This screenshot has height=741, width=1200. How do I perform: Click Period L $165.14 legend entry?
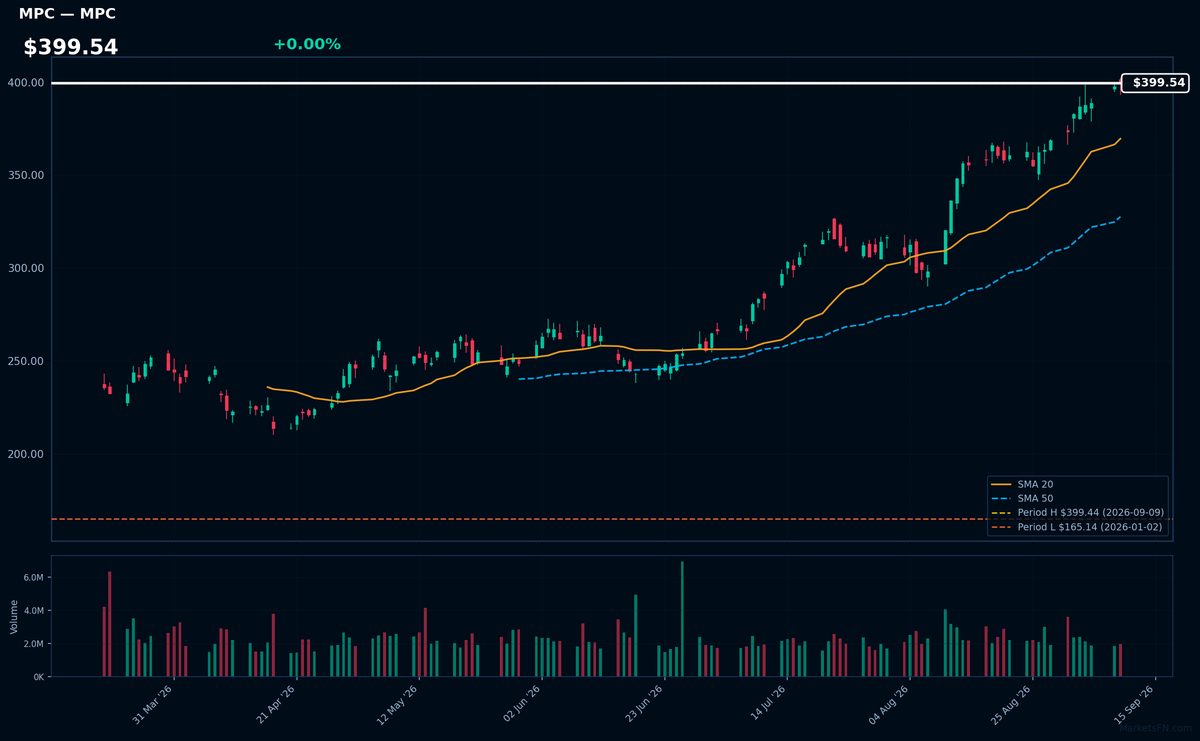[x=1077, y=526]
